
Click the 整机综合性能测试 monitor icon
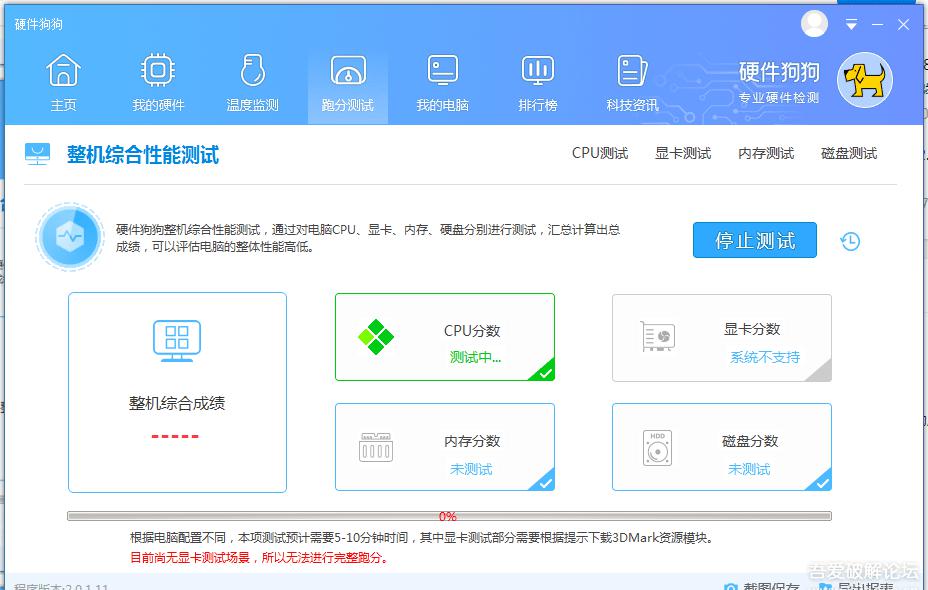pos(37,154)
